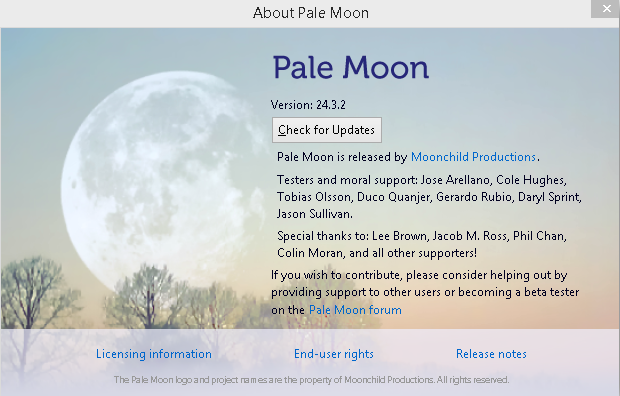Screen dimensions: 620x396
Task: Click the Check for Updates button
Action: [x=327, y=130]
